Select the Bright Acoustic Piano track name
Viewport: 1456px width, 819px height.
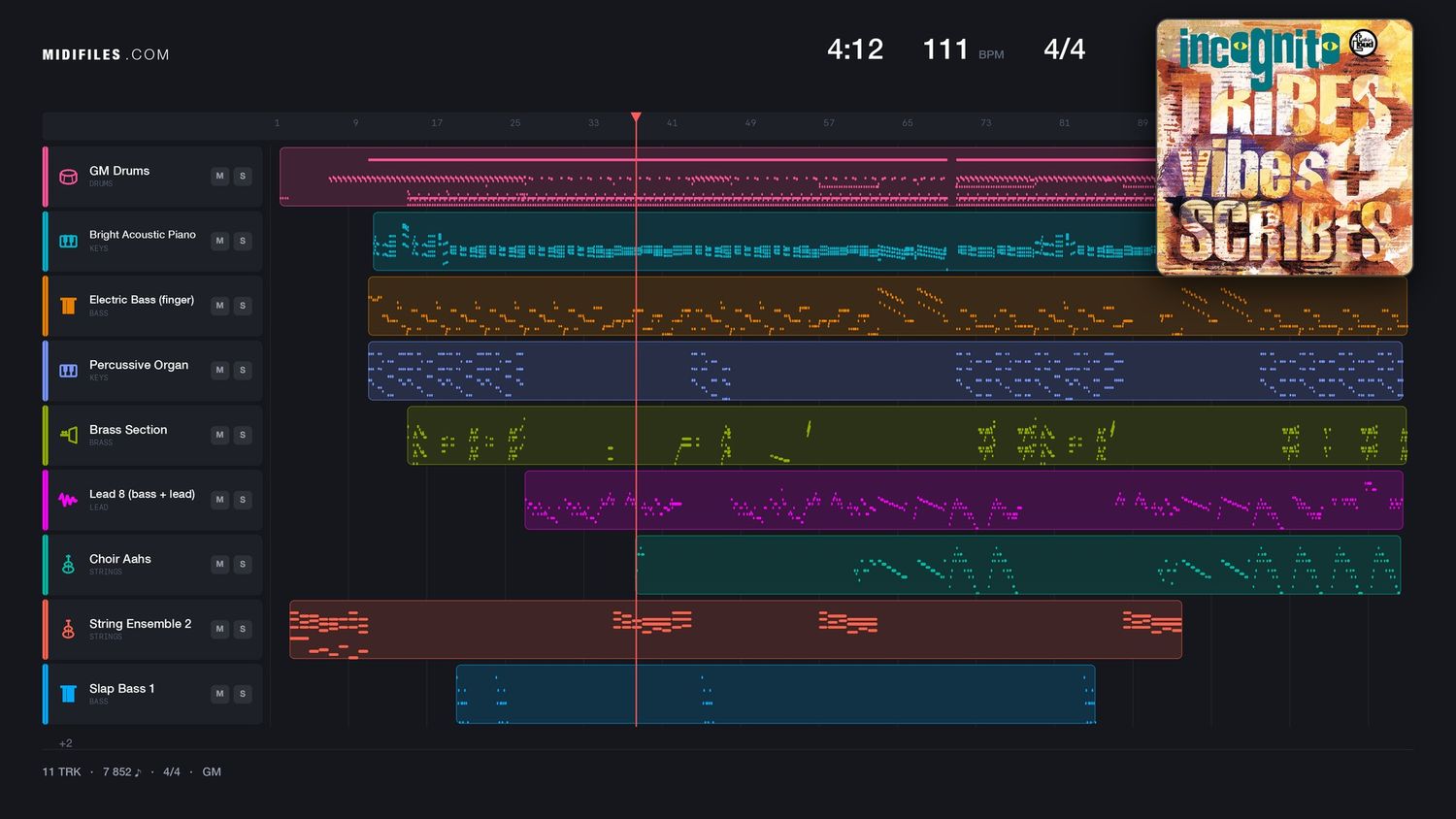(143, 235)
